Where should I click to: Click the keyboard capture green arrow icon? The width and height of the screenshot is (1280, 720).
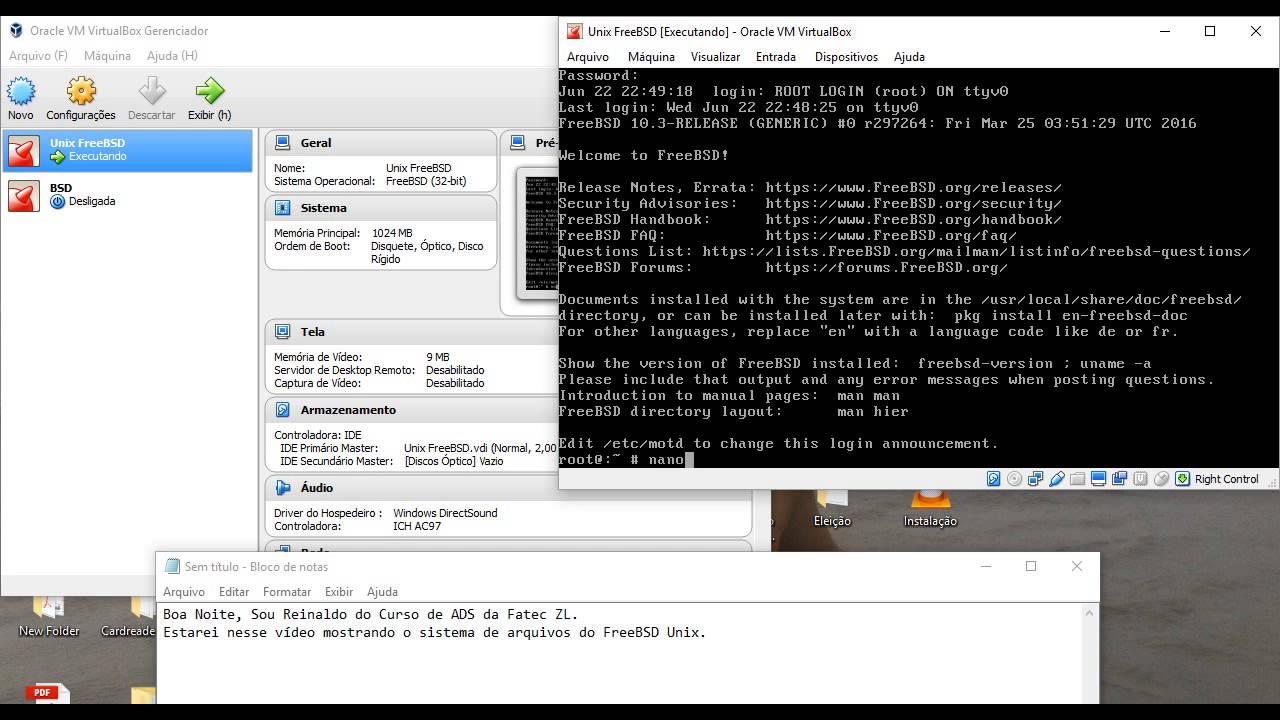click(x=1183, y=479)
